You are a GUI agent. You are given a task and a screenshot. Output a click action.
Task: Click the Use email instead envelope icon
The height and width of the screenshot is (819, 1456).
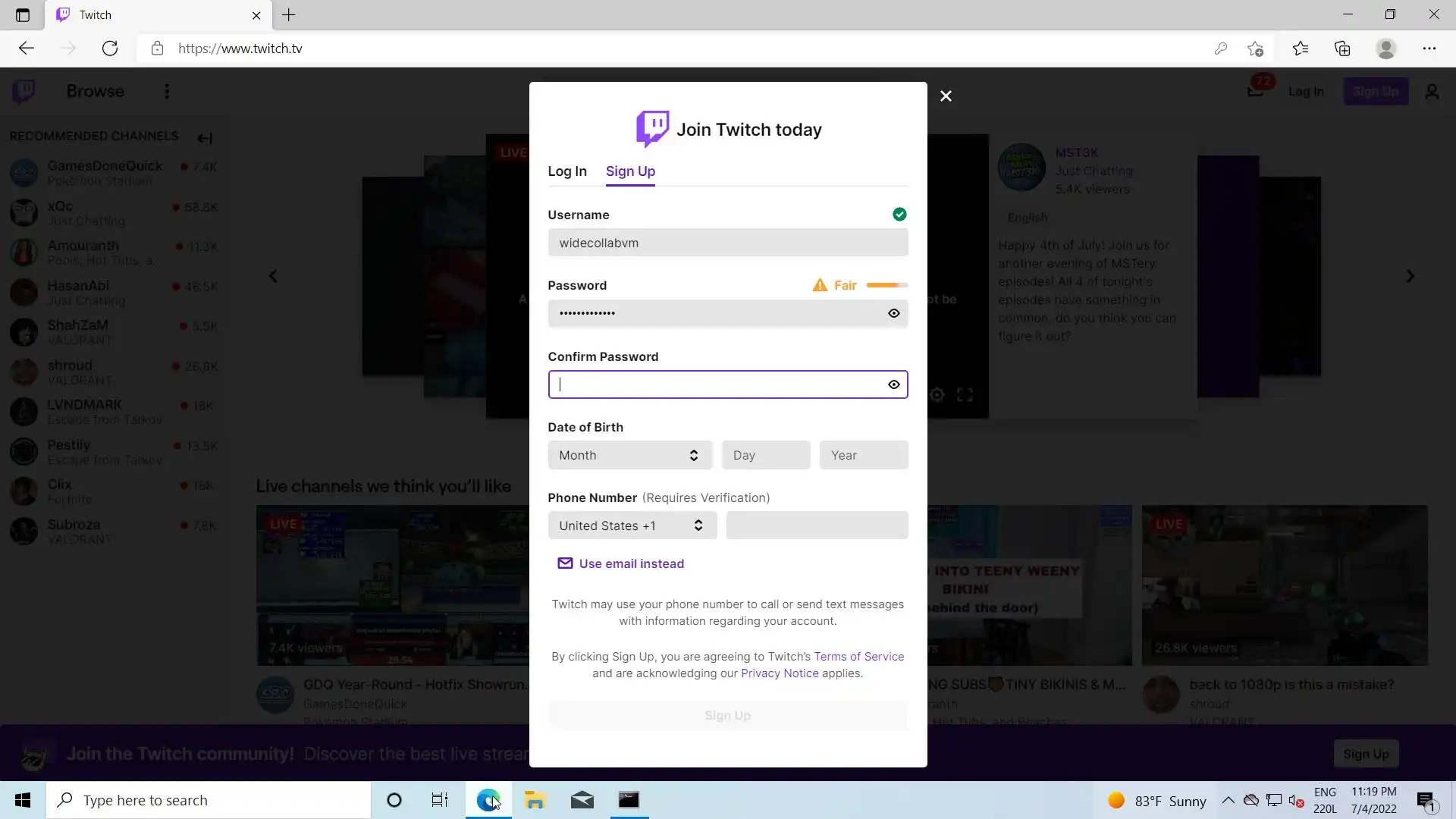565,563
